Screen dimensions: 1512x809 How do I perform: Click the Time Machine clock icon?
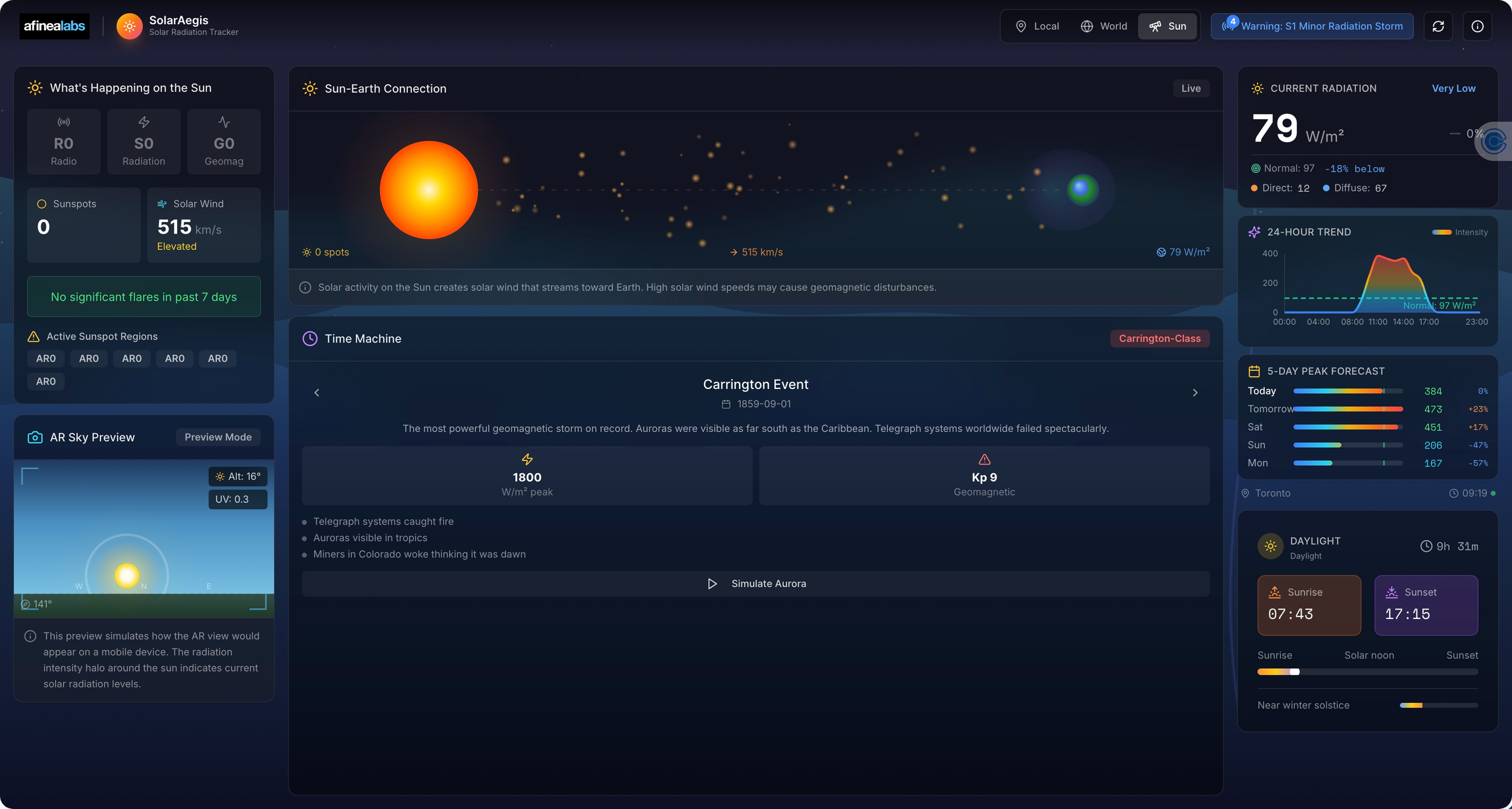(310, 338)
